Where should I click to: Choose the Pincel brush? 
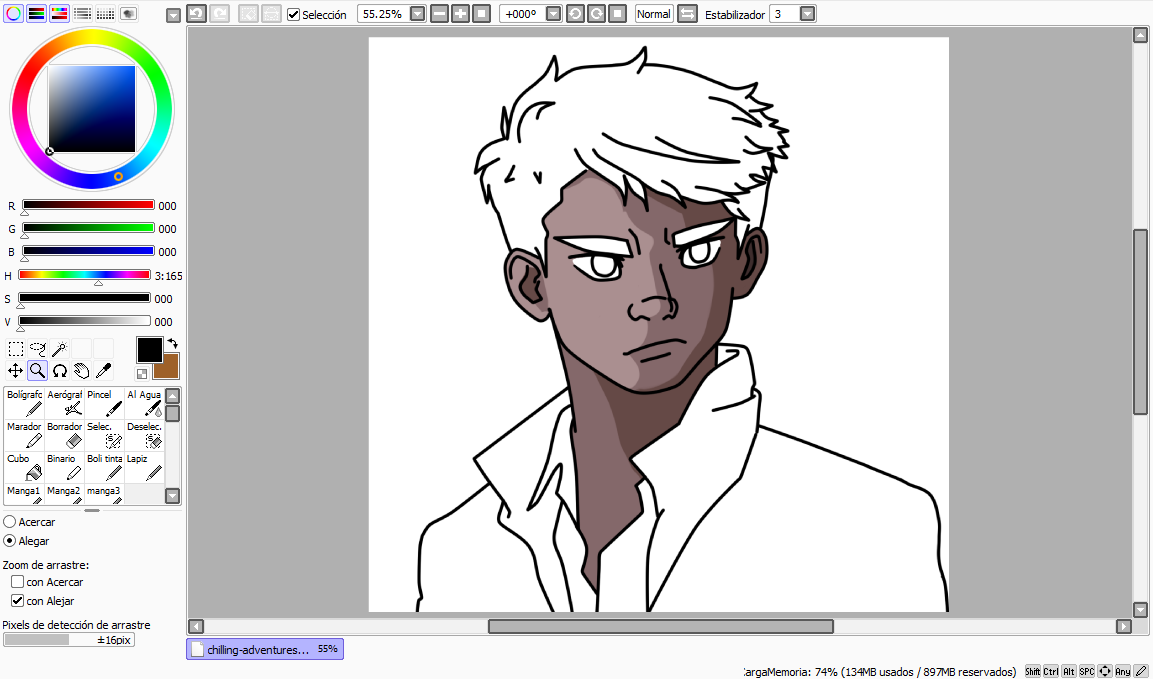point(104,403)
